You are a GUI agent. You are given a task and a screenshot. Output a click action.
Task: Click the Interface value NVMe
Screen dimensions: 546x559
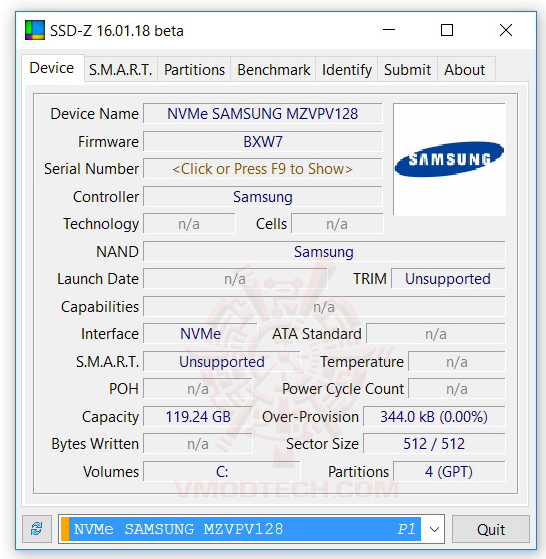[x=200, y=334]
